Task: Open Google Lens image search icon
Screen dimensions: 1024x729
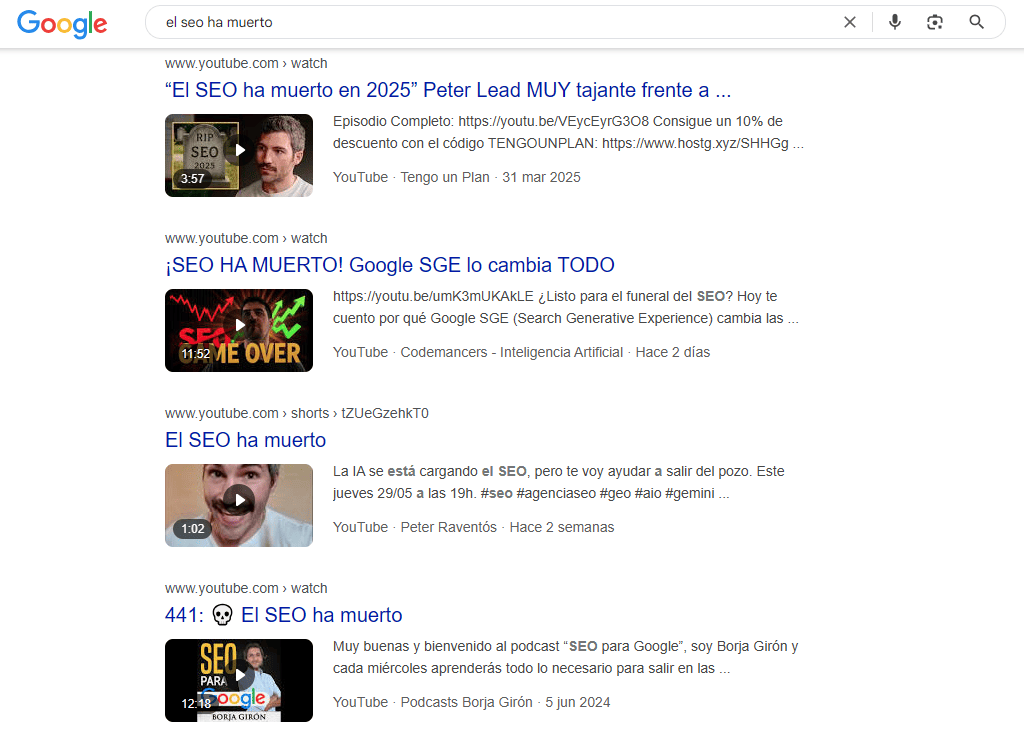Action: click(935, 22)
